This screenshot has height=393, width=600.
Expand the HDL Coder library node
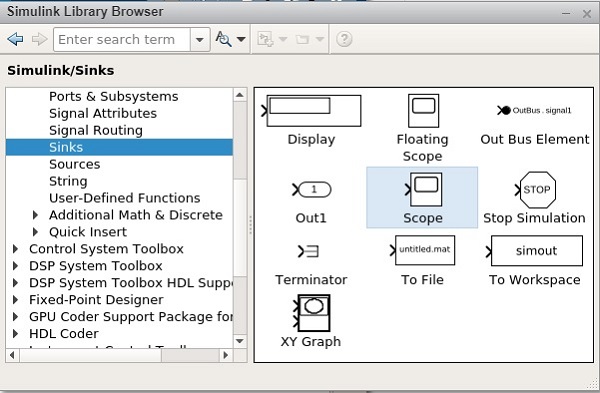[15, 334]
